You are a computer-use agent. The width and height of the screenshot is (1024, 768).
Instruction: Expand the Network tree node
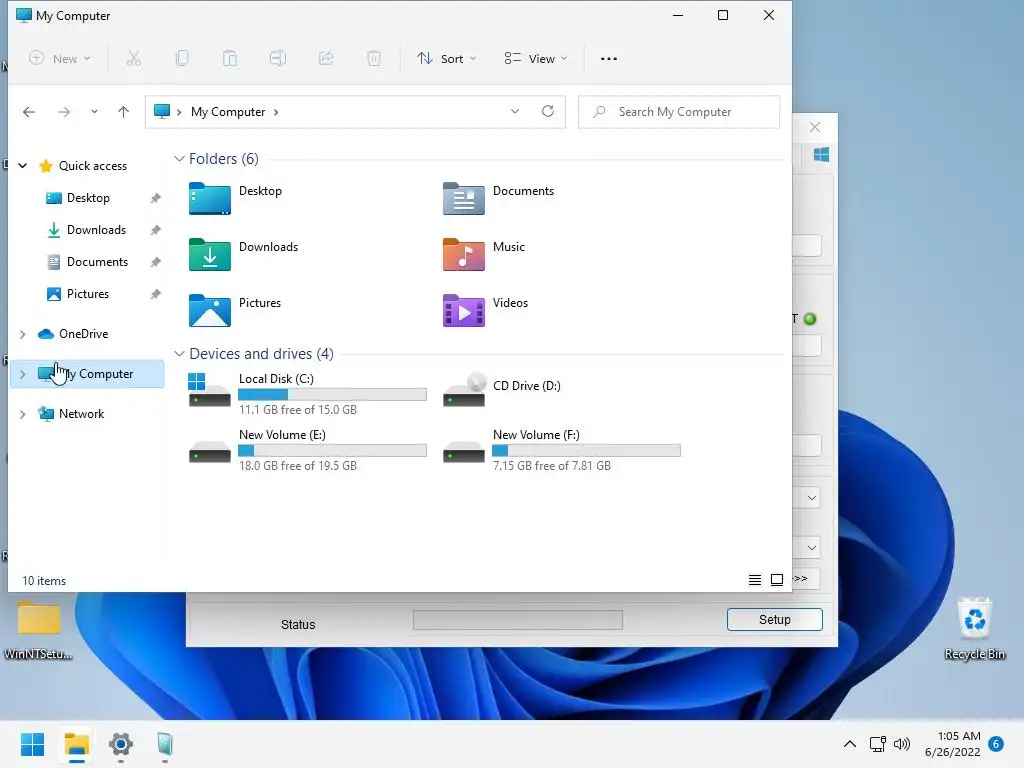coord(23,414)
